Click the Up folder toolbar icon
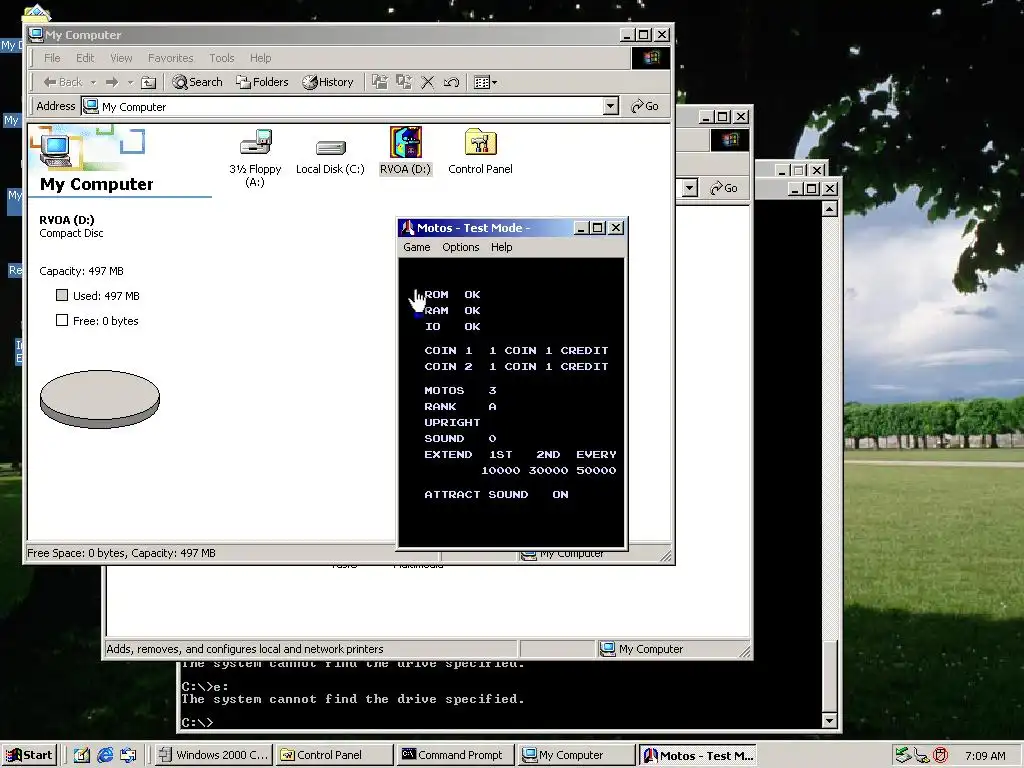The width and height of the screenshot is (1024, 768). (x=149, y=82)
